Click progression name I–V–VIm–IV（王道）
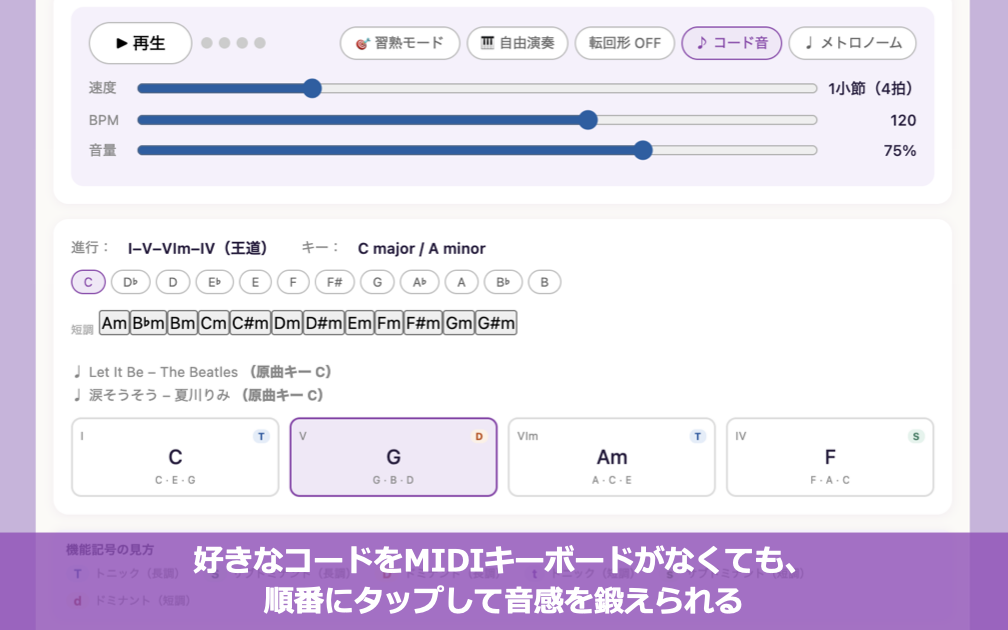This screenshot has width=1008, height=630. pyautogui.click(x=197, y=248)
